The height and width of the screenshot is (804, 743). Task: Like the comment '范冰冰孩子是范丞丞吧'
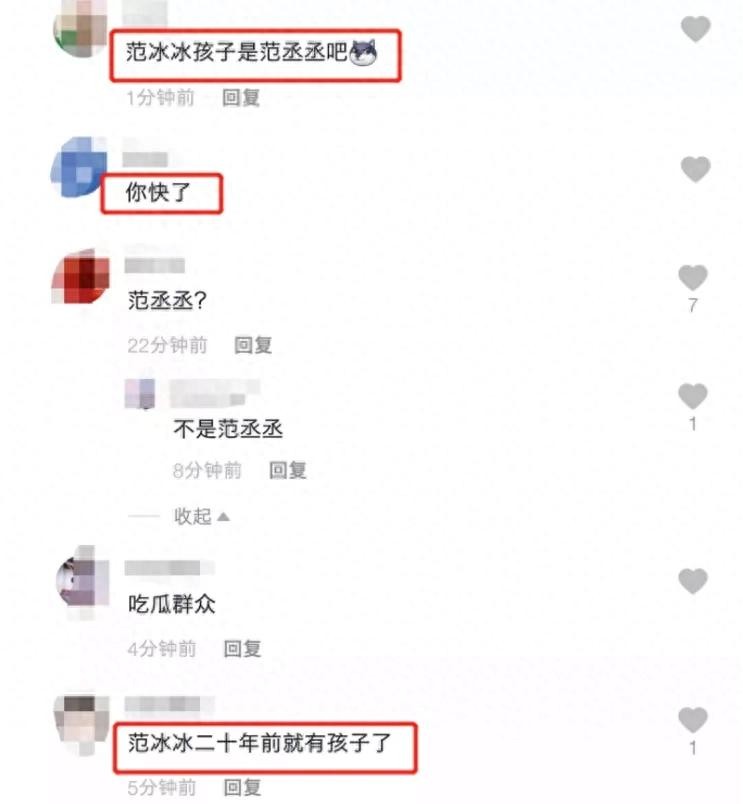pyautogui.click(x=695, y=29)
